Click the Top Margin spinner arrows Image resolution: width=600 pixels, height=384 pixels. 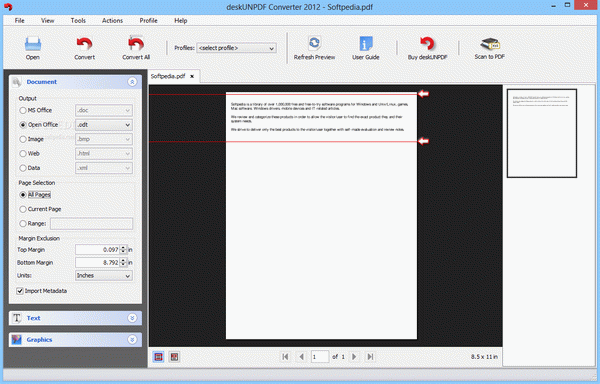pos(123,250)
